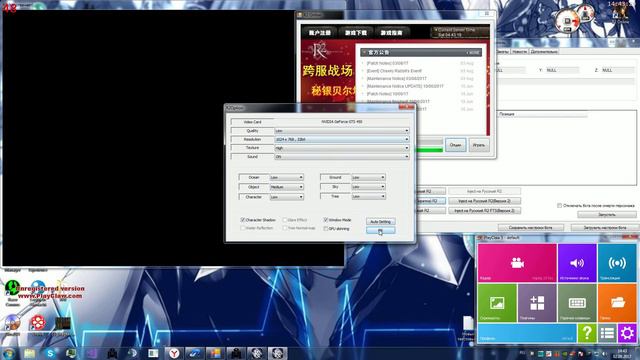This screenshot has height=360, width=640.
Task: Open Skype from the taskbar
Action: click(50, 353)
